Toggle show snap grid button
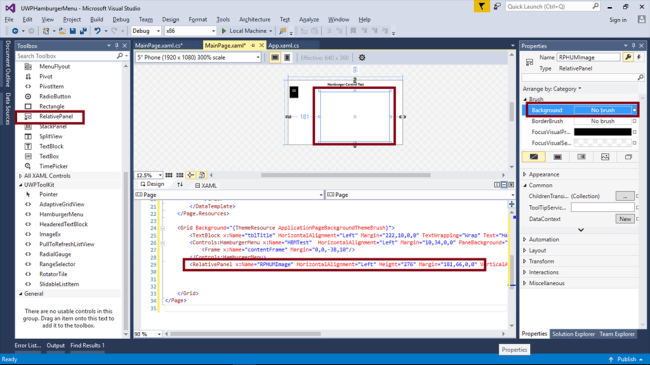 pos(169,175)
